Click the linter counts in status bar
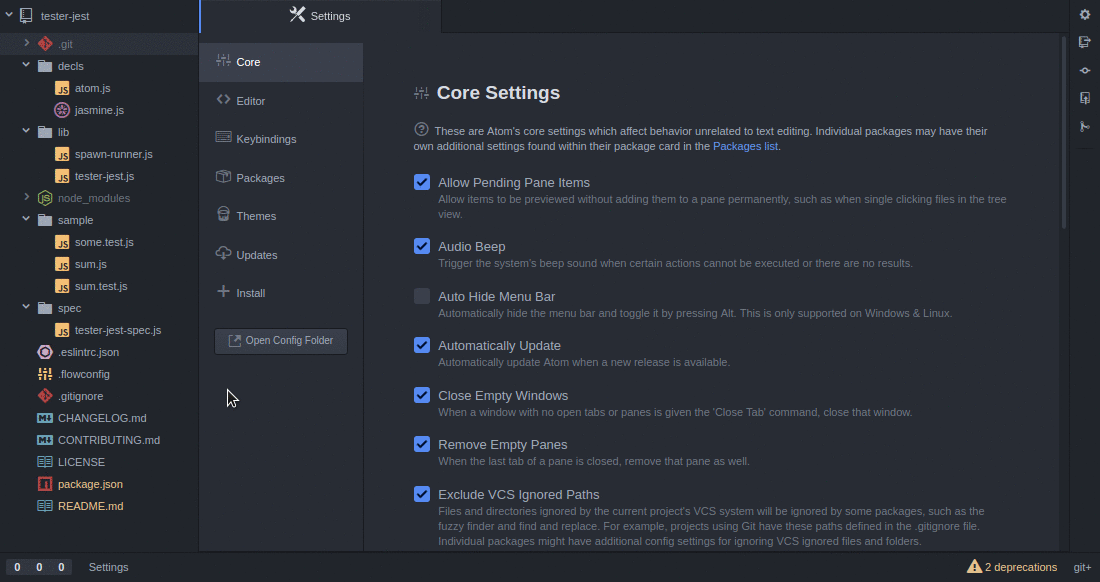 coord(39,567)
